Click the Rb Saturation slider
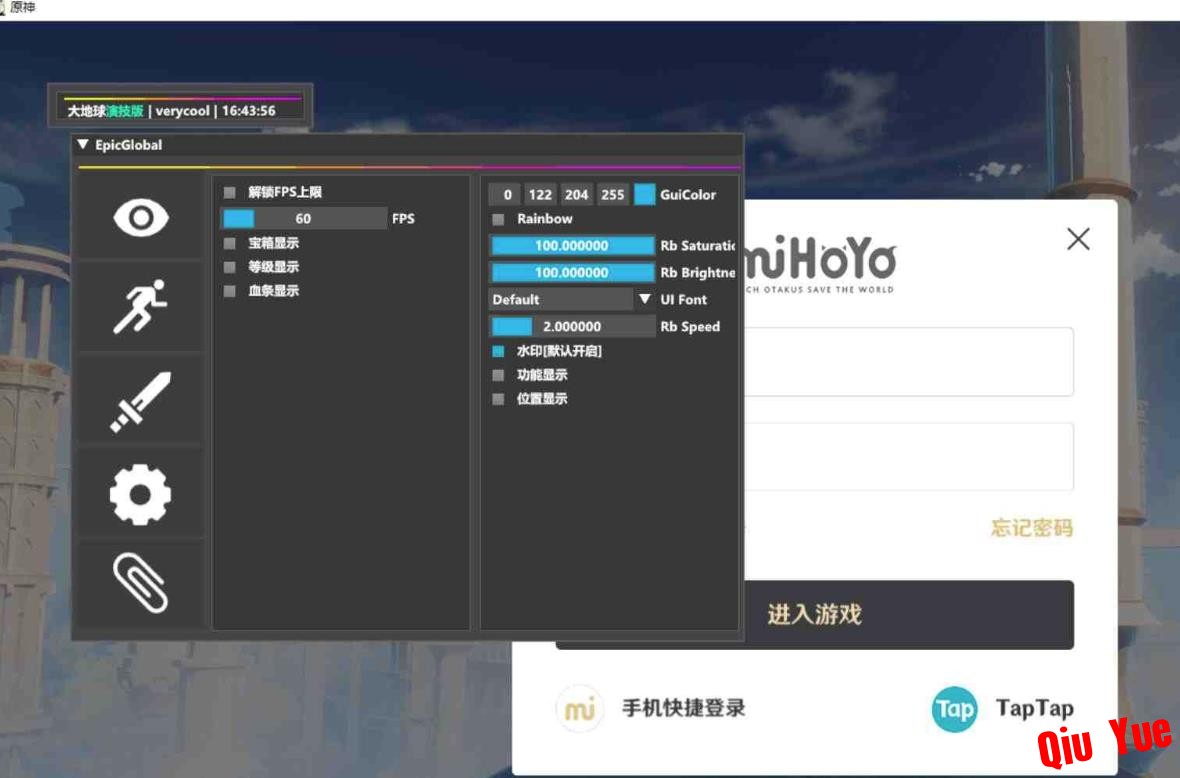This screenshot has height=778, width=1180. [x=572, y=245]
